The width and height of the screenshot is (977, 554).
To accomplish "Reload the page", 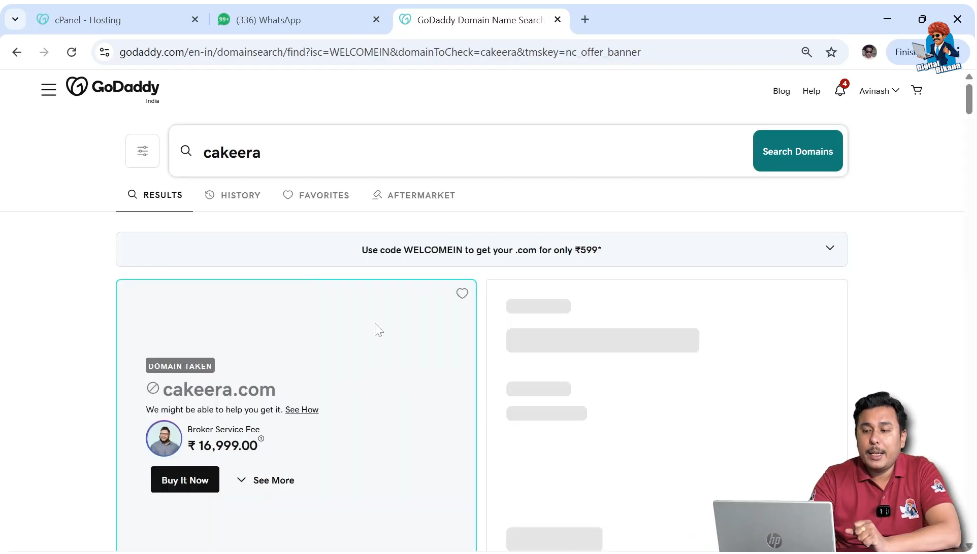I will tap(72, 52).
